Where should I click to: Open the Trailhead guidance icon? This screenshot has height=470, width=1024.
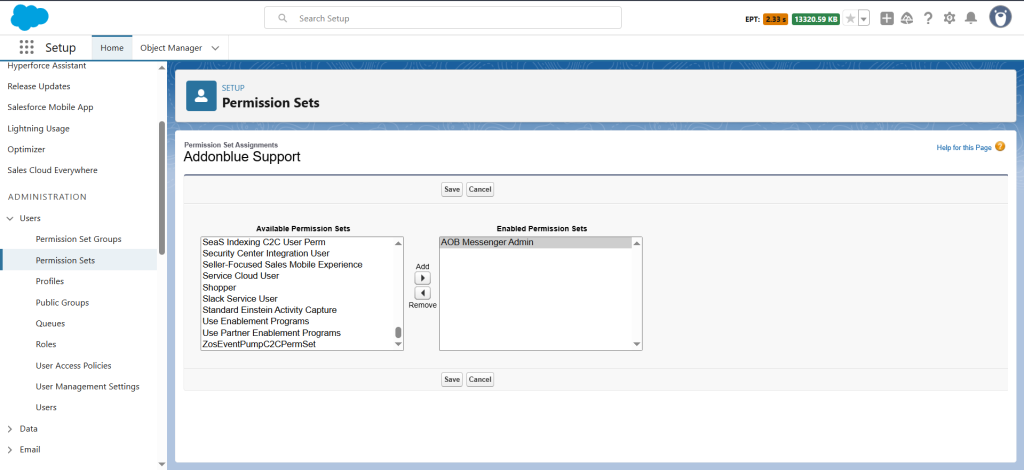907,18
